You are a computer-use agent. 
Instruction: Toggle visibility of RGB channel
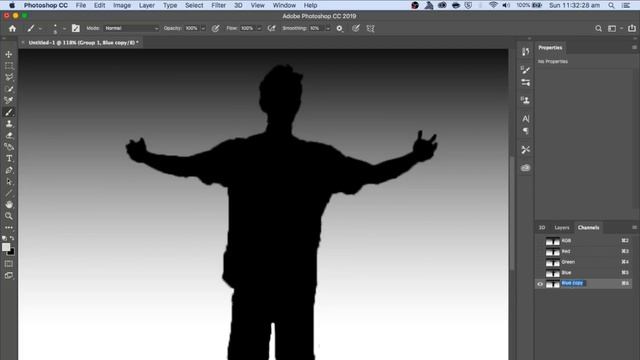pos(540,241)
